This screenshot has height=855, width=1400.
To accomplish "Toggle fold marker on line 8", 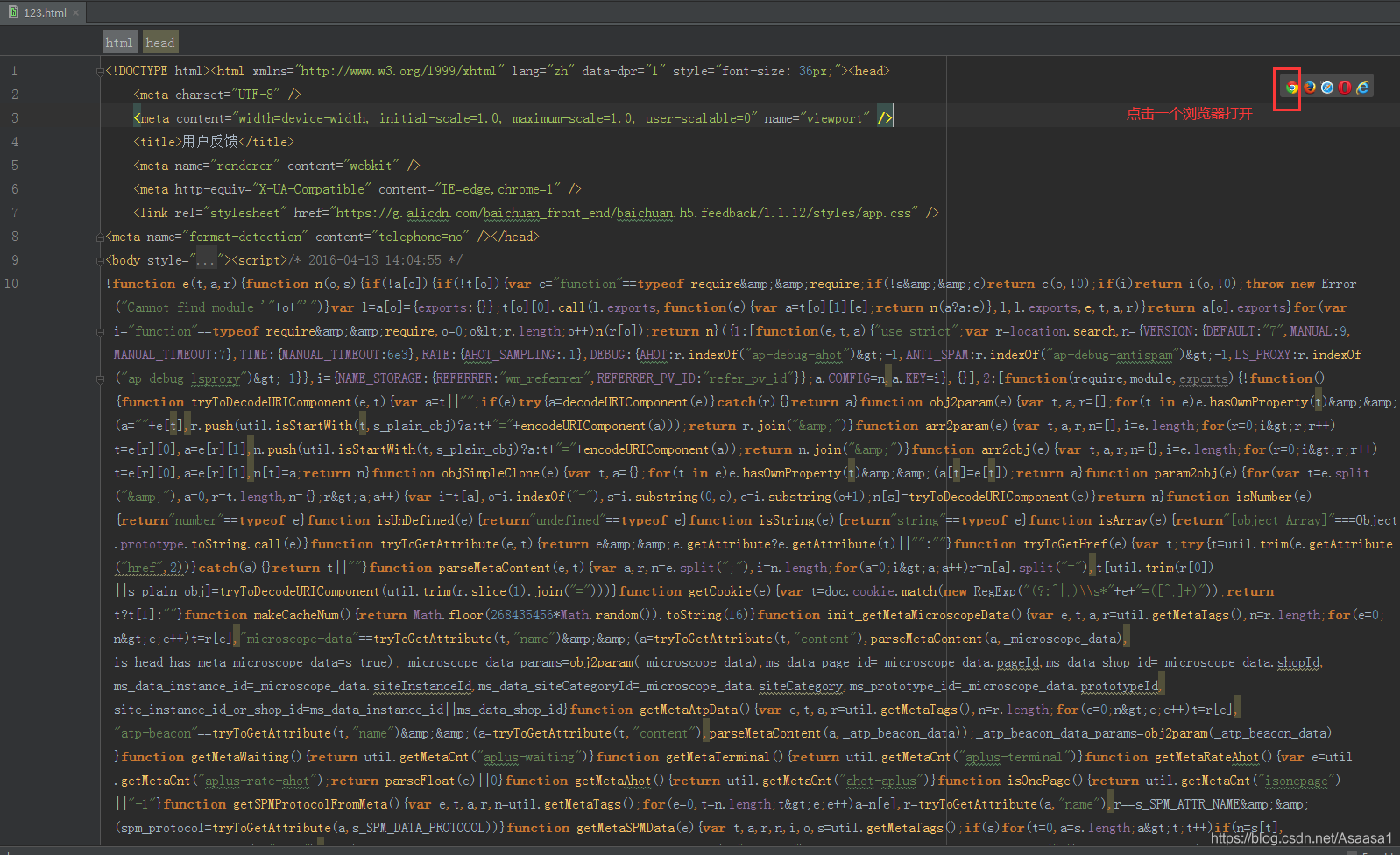I will point(100,237).
